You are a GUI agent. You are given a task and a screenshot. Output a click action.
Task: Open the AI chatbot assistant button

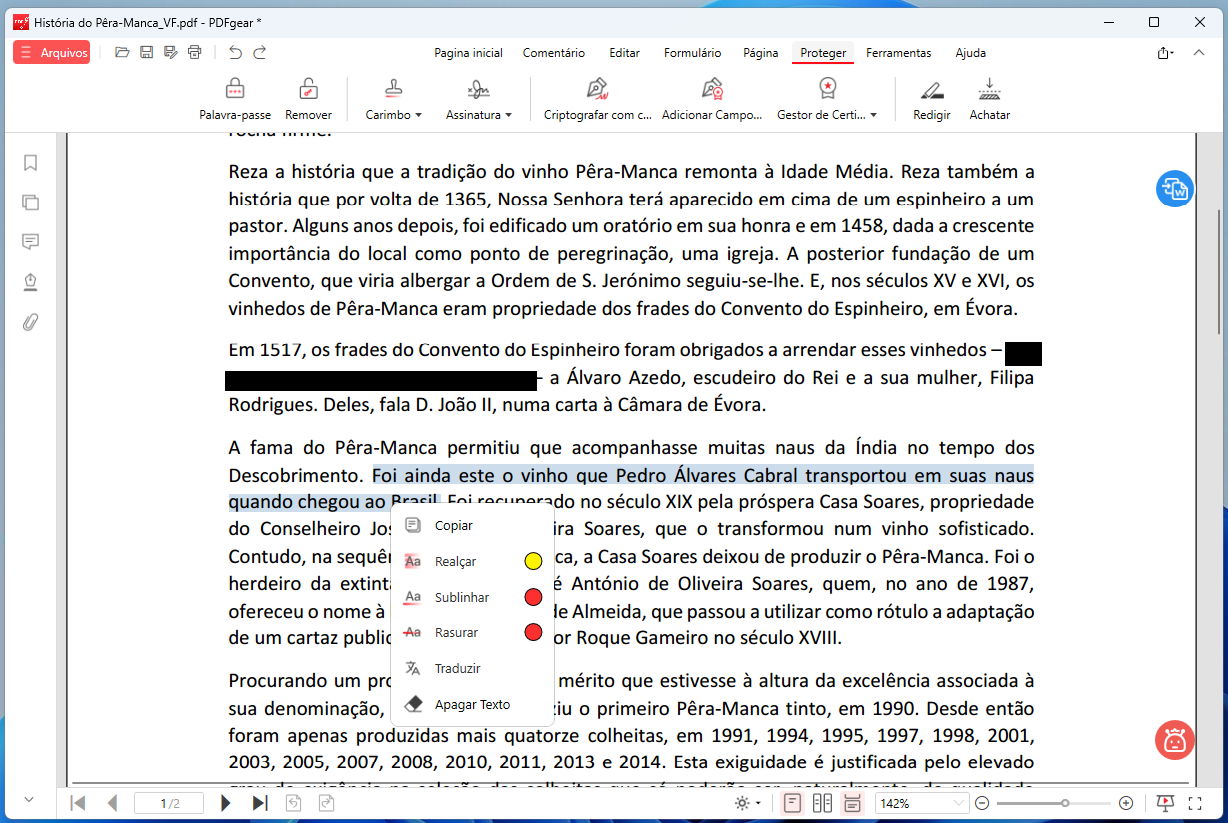pyautogui.click(x=1174, y=739)
